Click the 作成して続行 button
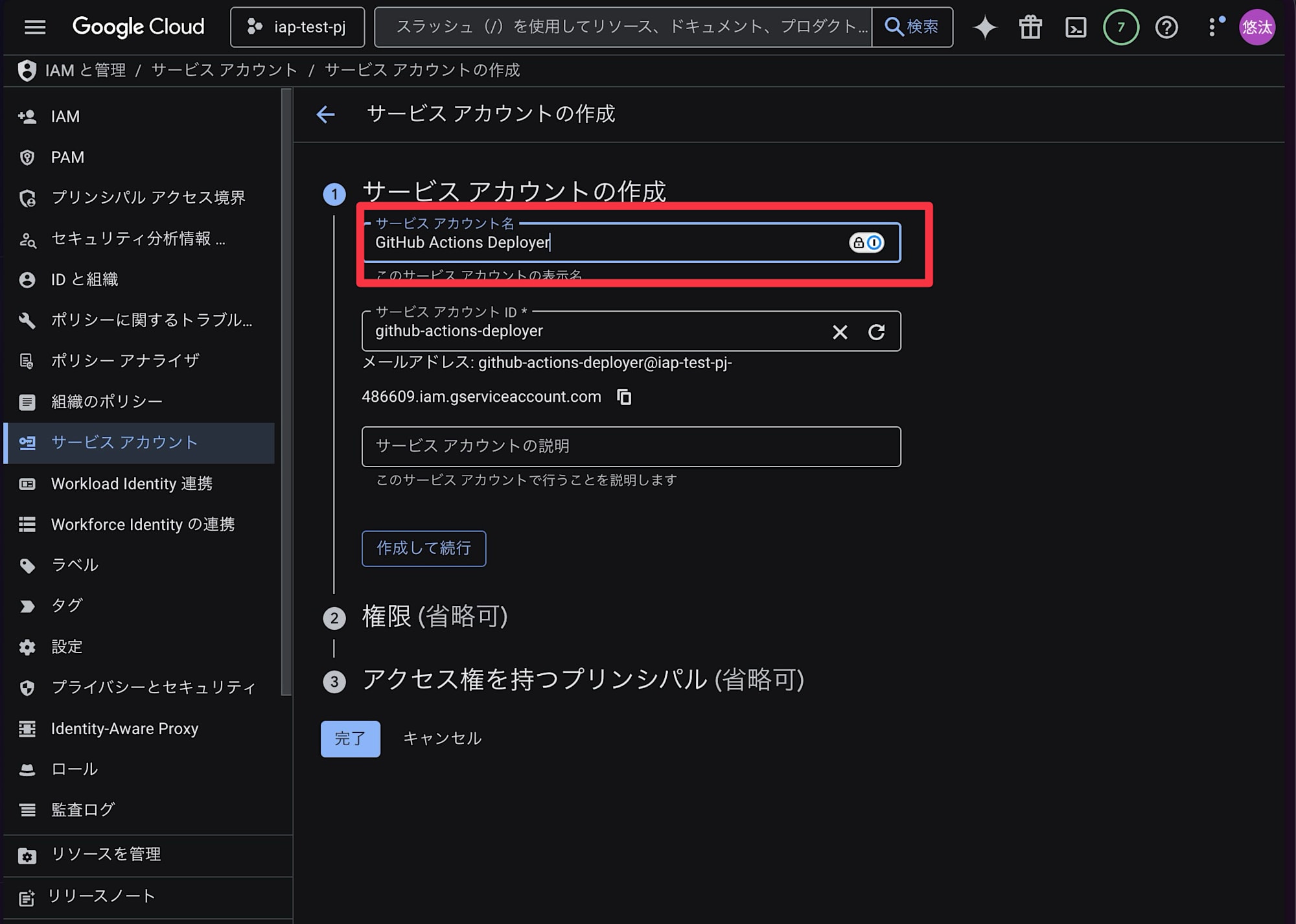Screen dimensions: 1296x924 coord(424,548)
